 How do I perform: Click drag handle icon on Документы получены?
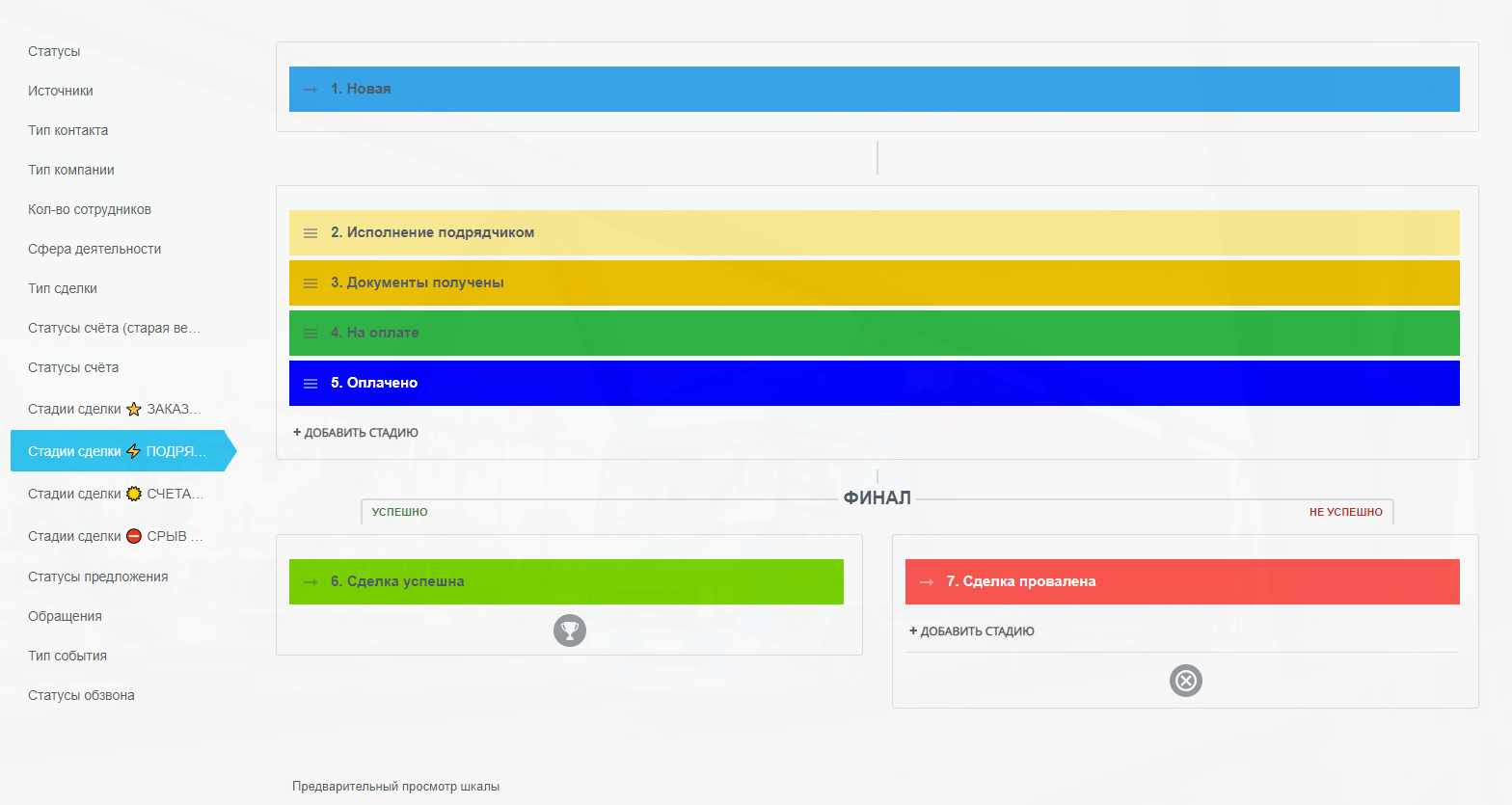[x=310, y=283]
